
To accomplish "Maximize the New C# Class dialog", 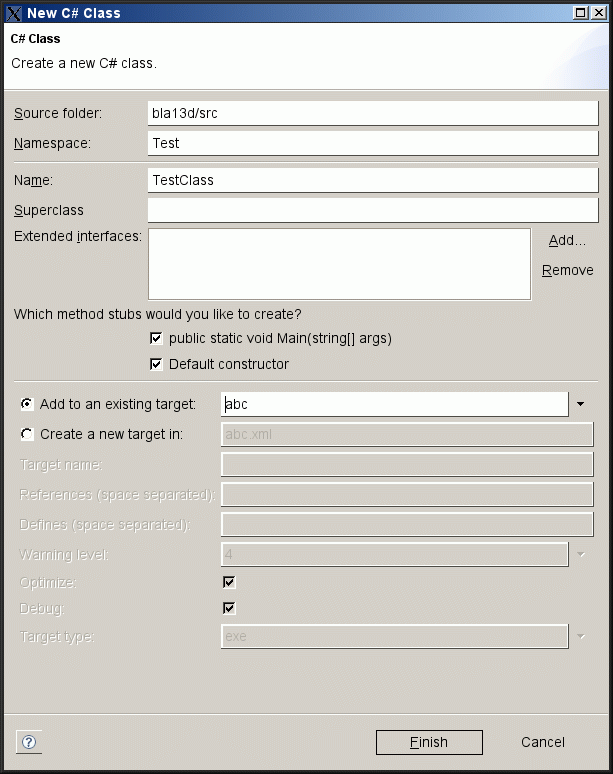I will point(582,13).
